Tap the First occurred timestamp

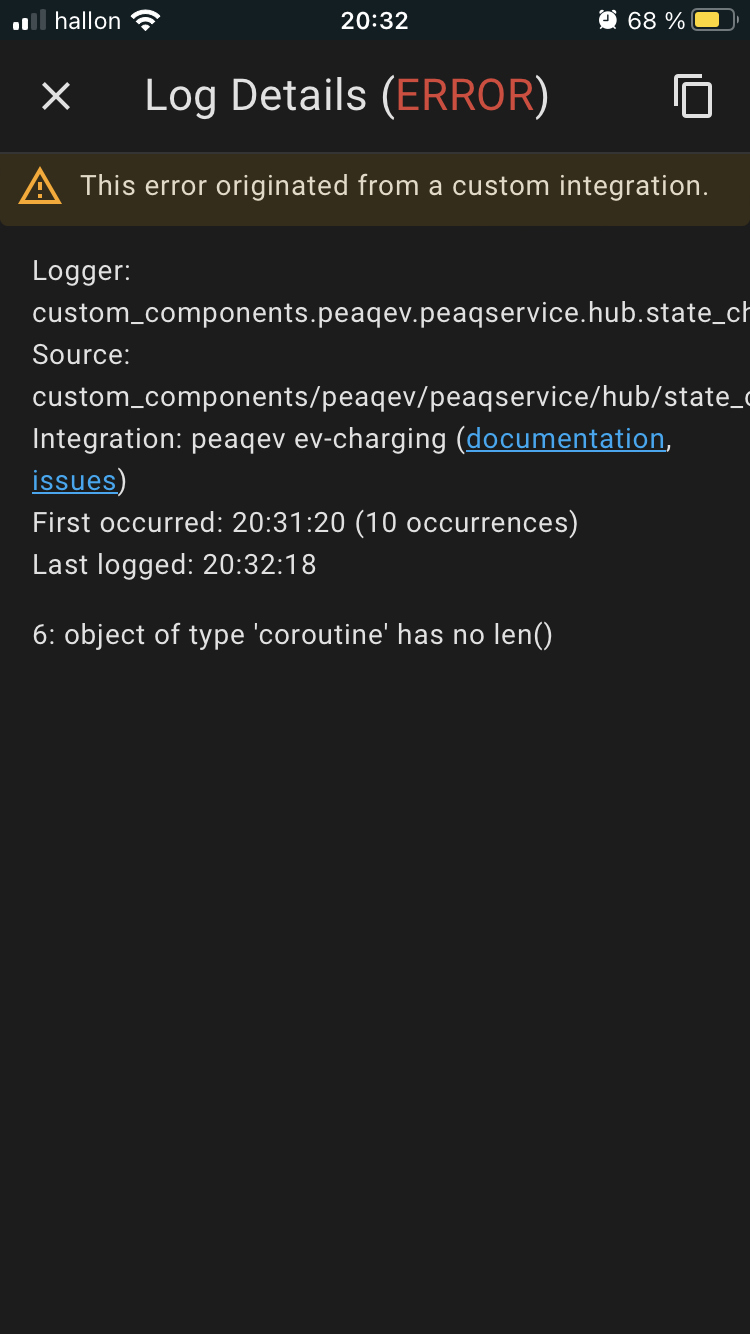pos(304,522)
